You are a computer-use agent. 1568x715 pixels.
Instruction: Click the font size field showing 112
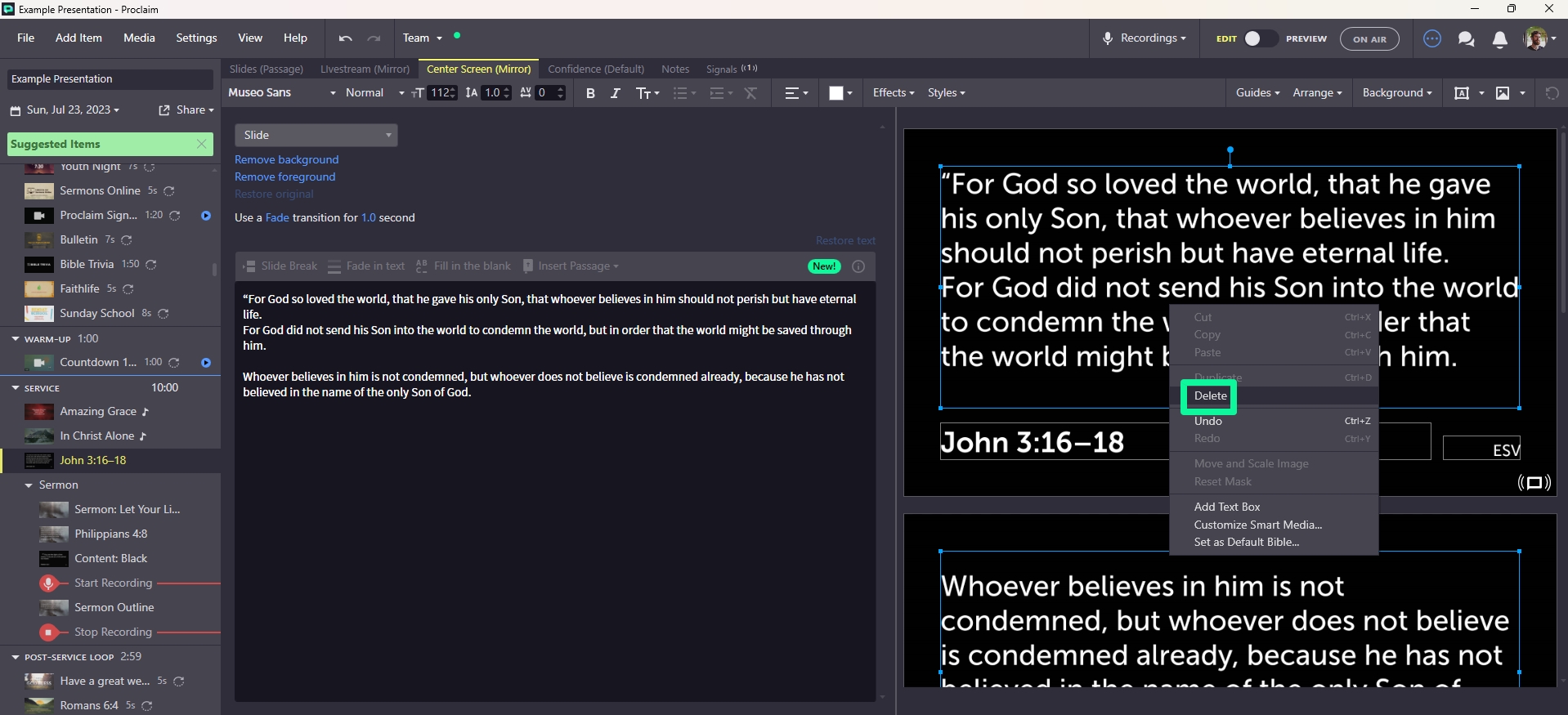pos(440,93)
